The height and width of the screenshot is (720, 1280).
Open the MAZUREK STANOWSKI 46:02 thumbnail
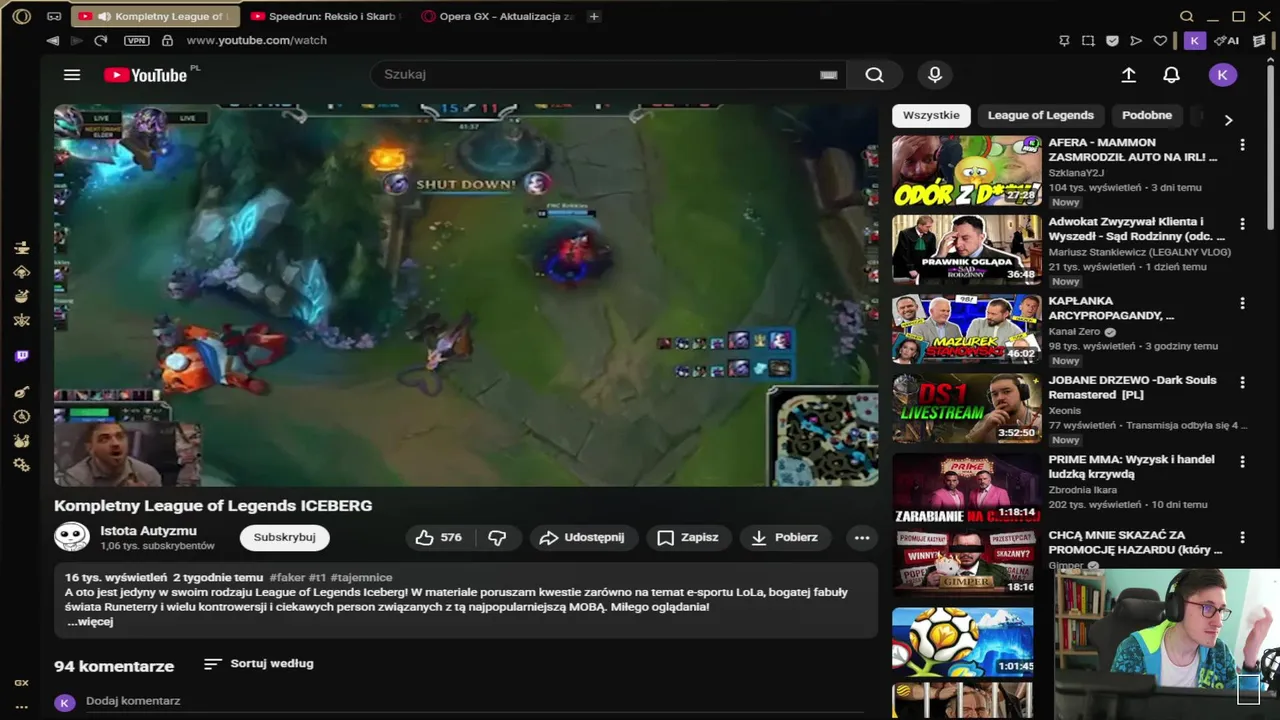coord(967,329)
